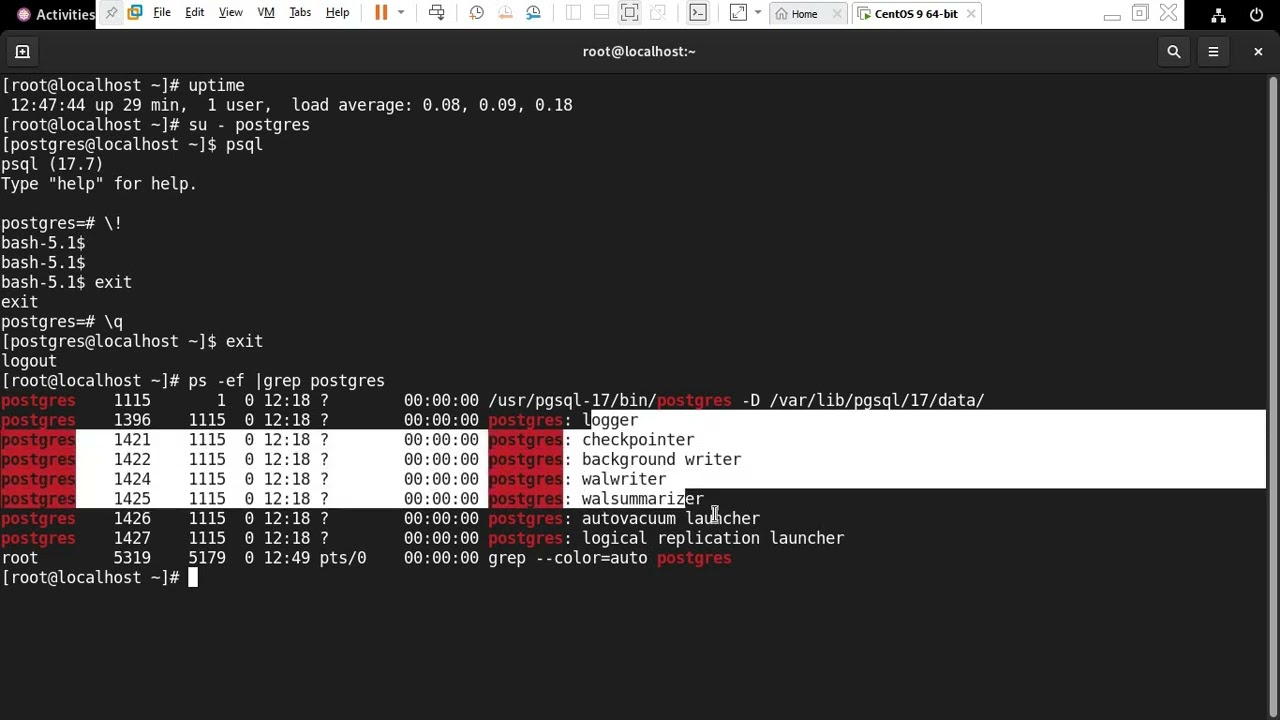Open the GNOME power menu icon
Screen dimensions: 1280x720
tap(1256, 14)
